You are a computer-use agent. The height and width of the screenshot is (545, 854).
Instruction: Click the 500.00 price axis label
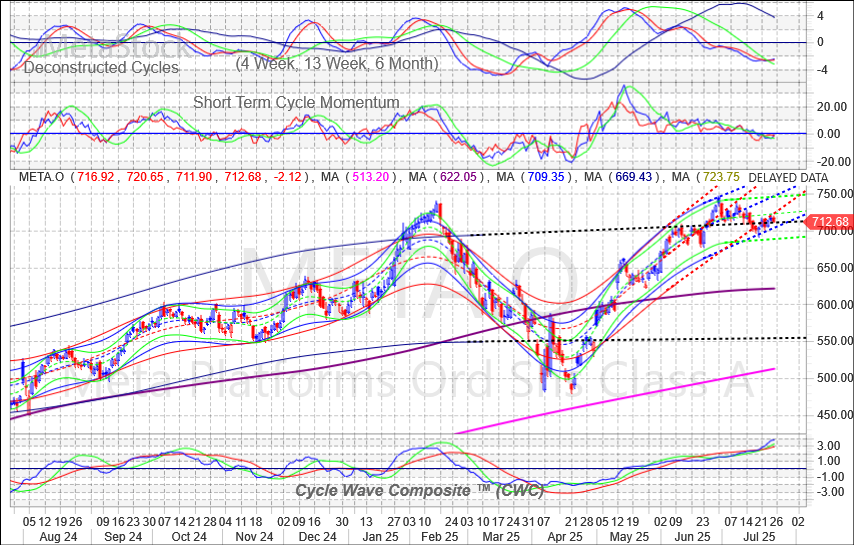pos(834,378)
